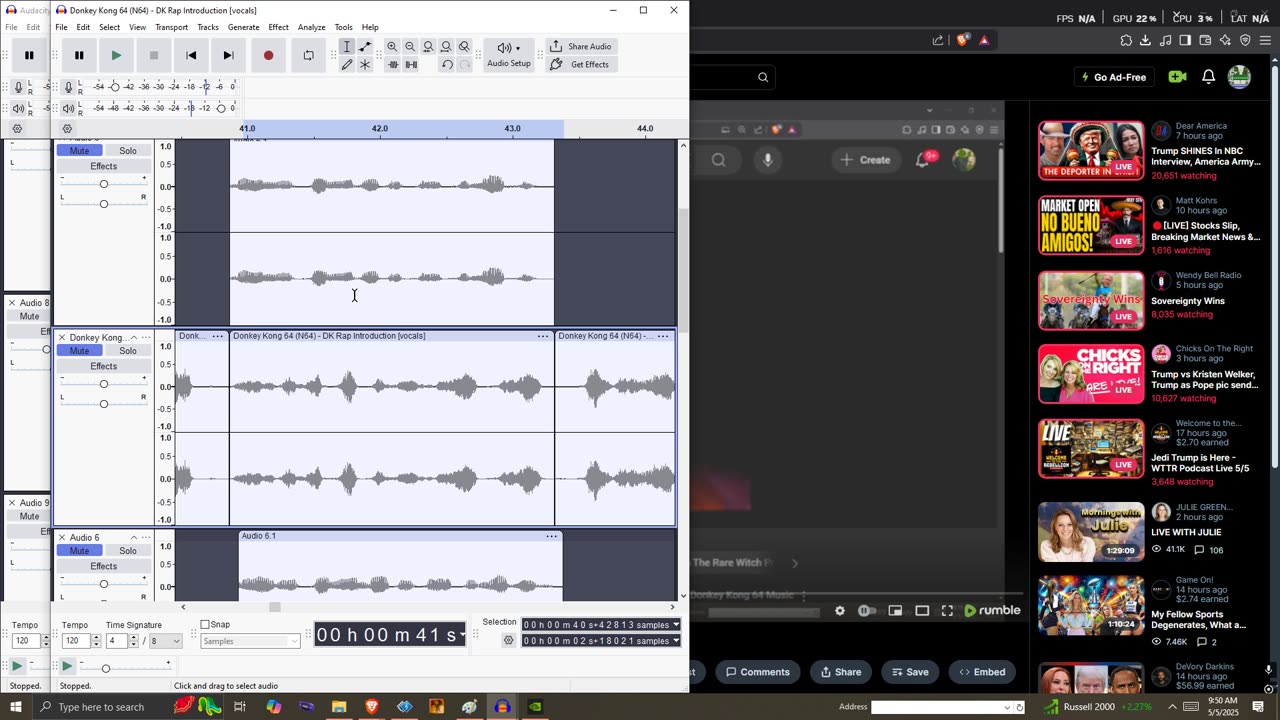This screenshot has width=1280, height=720.
Task: Open Audio 6.1 clip's three-dot menu
Action: (551, 536)
